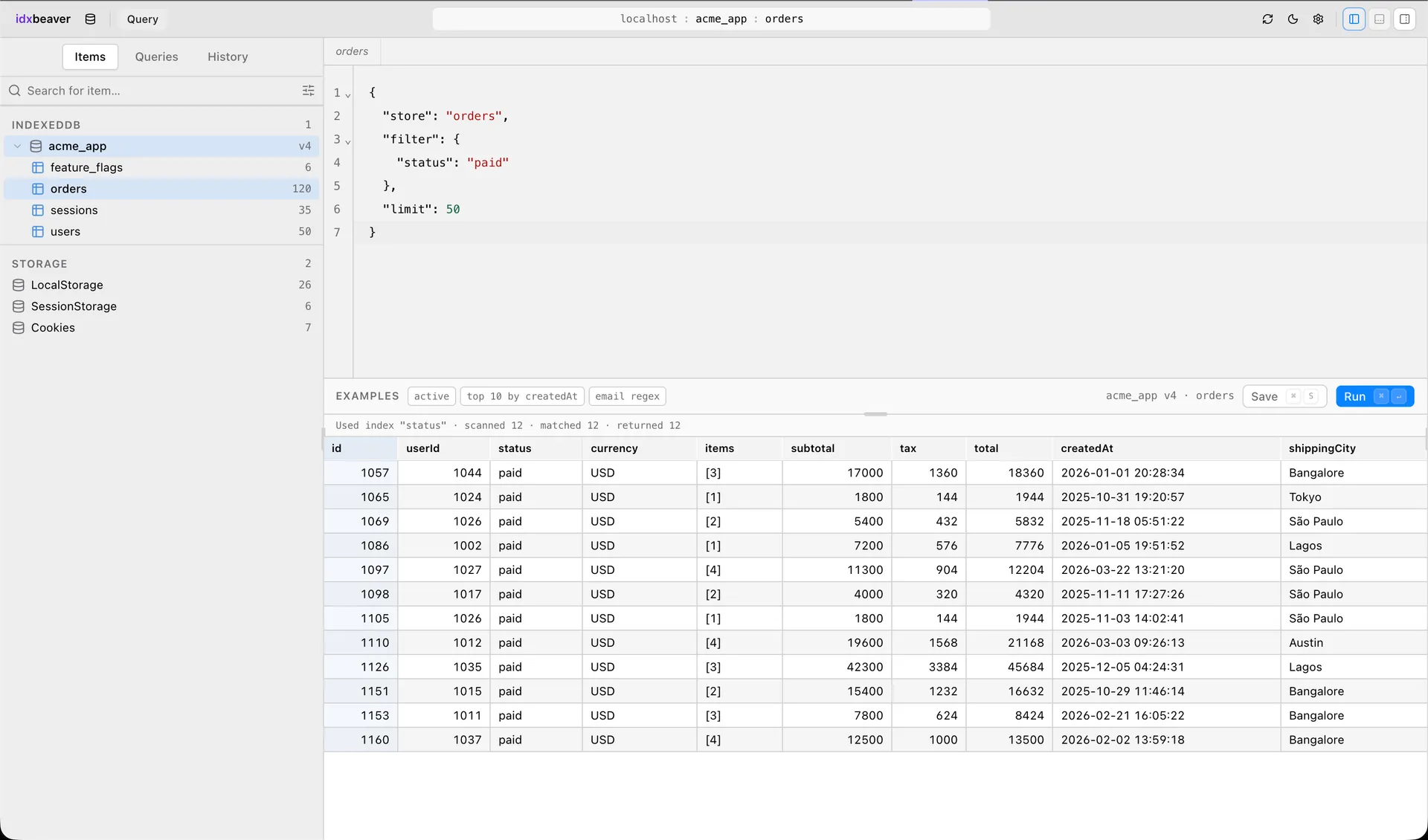
Task: Sort by status column header
Action: [535, 448]
